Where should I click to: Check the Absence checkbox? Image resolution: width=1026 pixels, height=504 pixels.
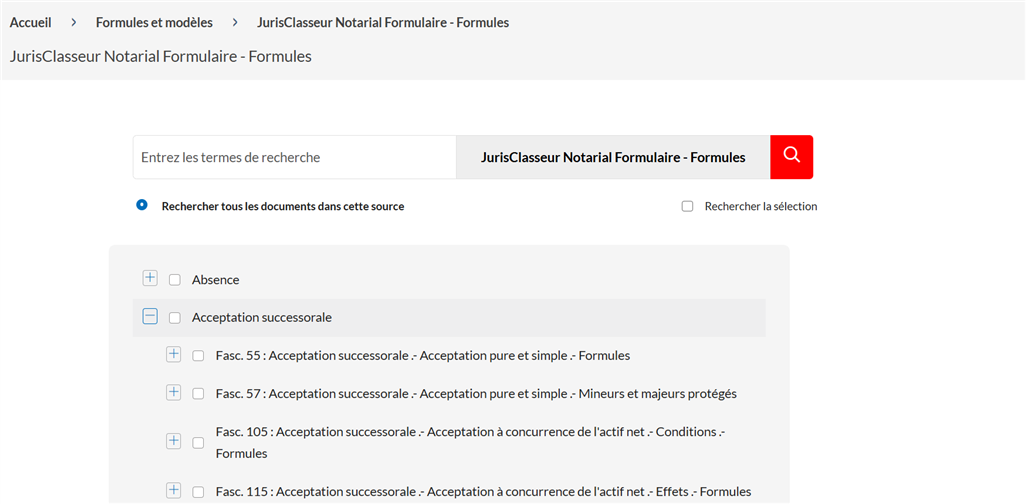(175, 280)
